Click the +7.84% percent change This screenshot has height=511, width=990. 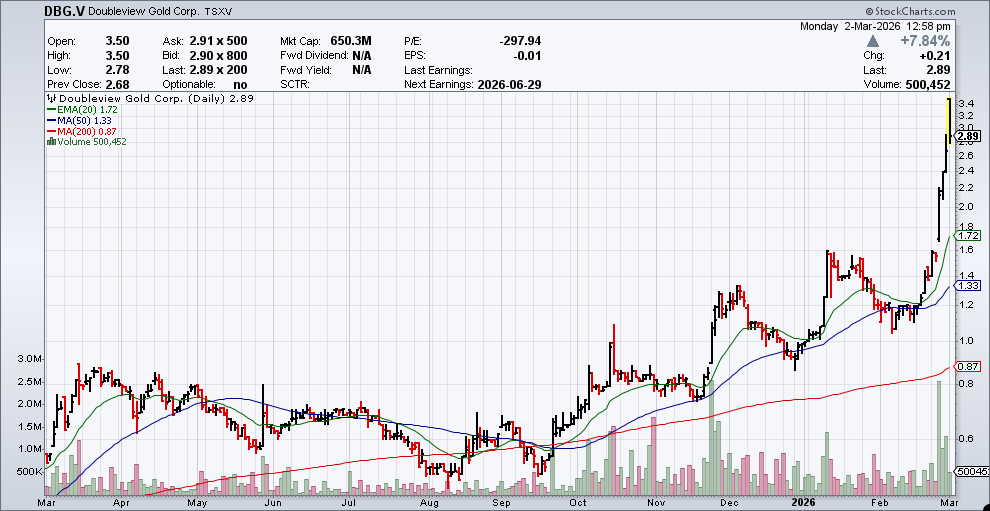tap(925, 41)
